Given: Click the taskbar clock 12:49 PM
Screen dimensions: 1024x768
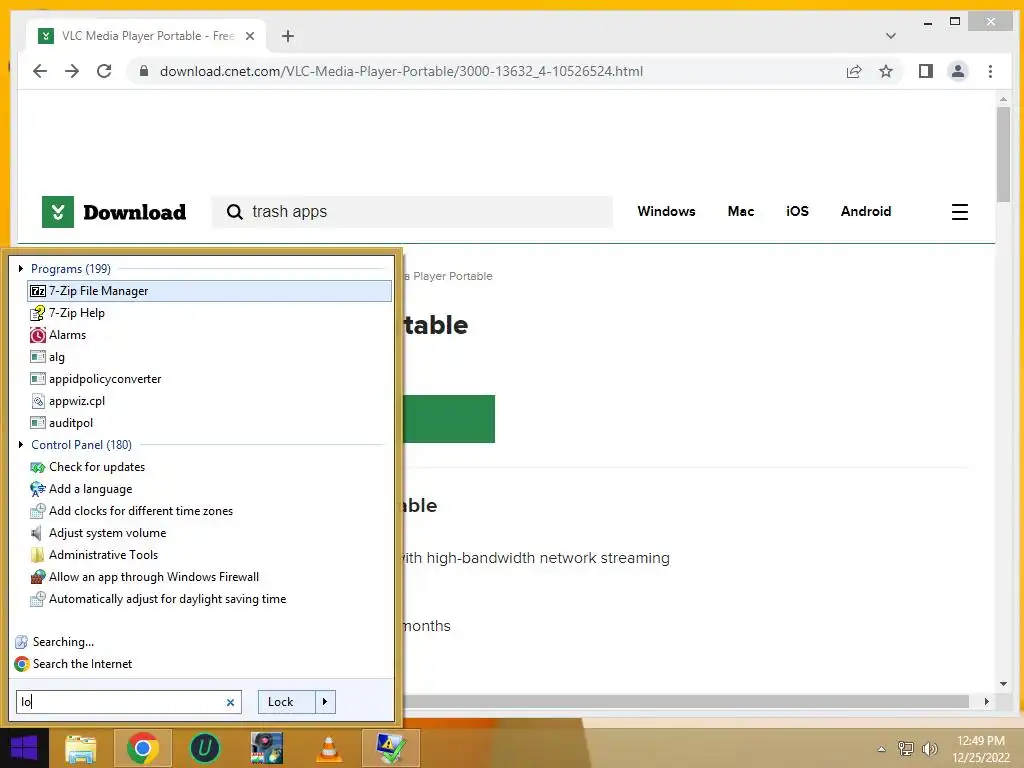Looking at the screenshot, I should 980,741.
